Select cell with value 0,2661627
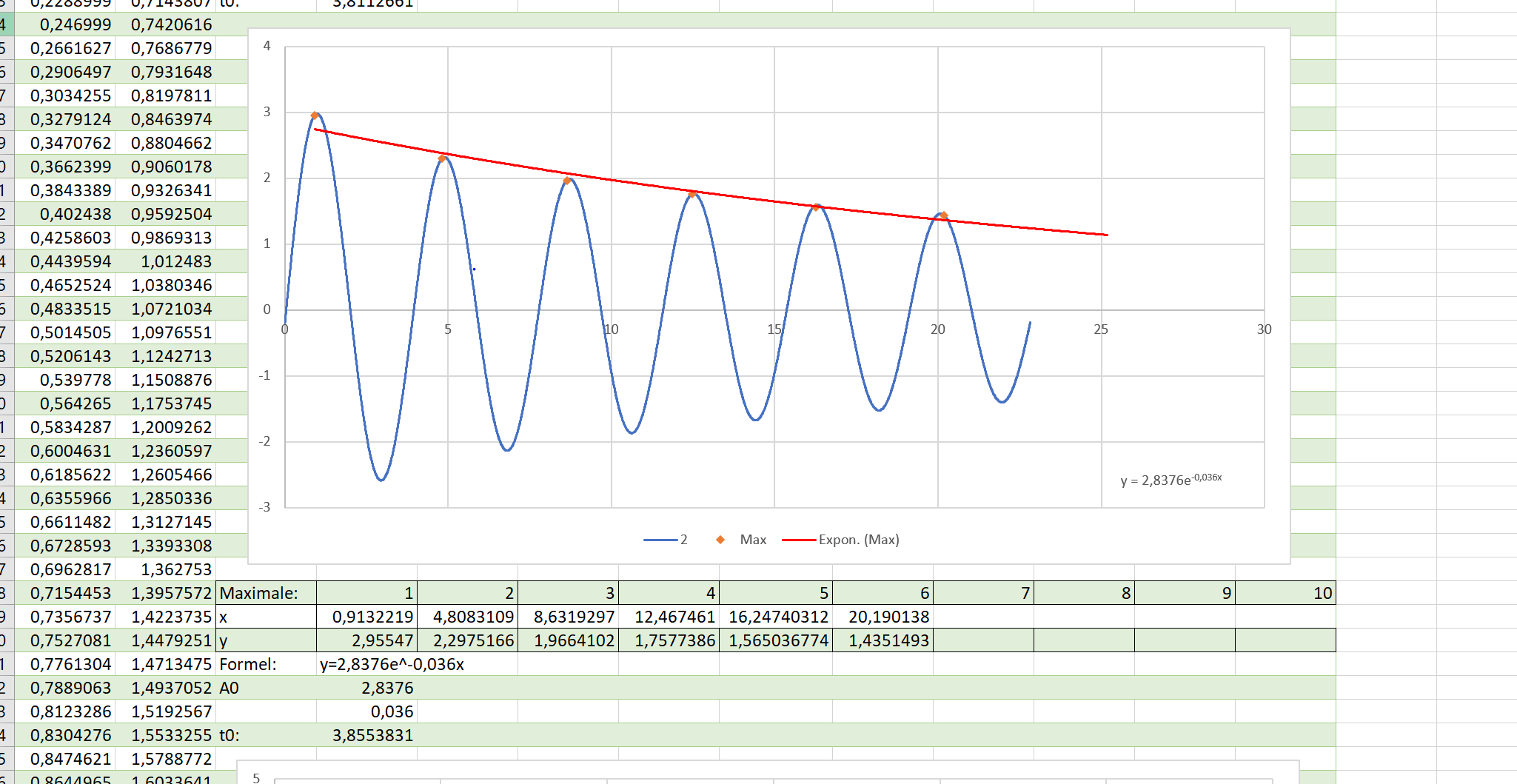The width and height of the screenshot is (1517, 784). (64, 48)
